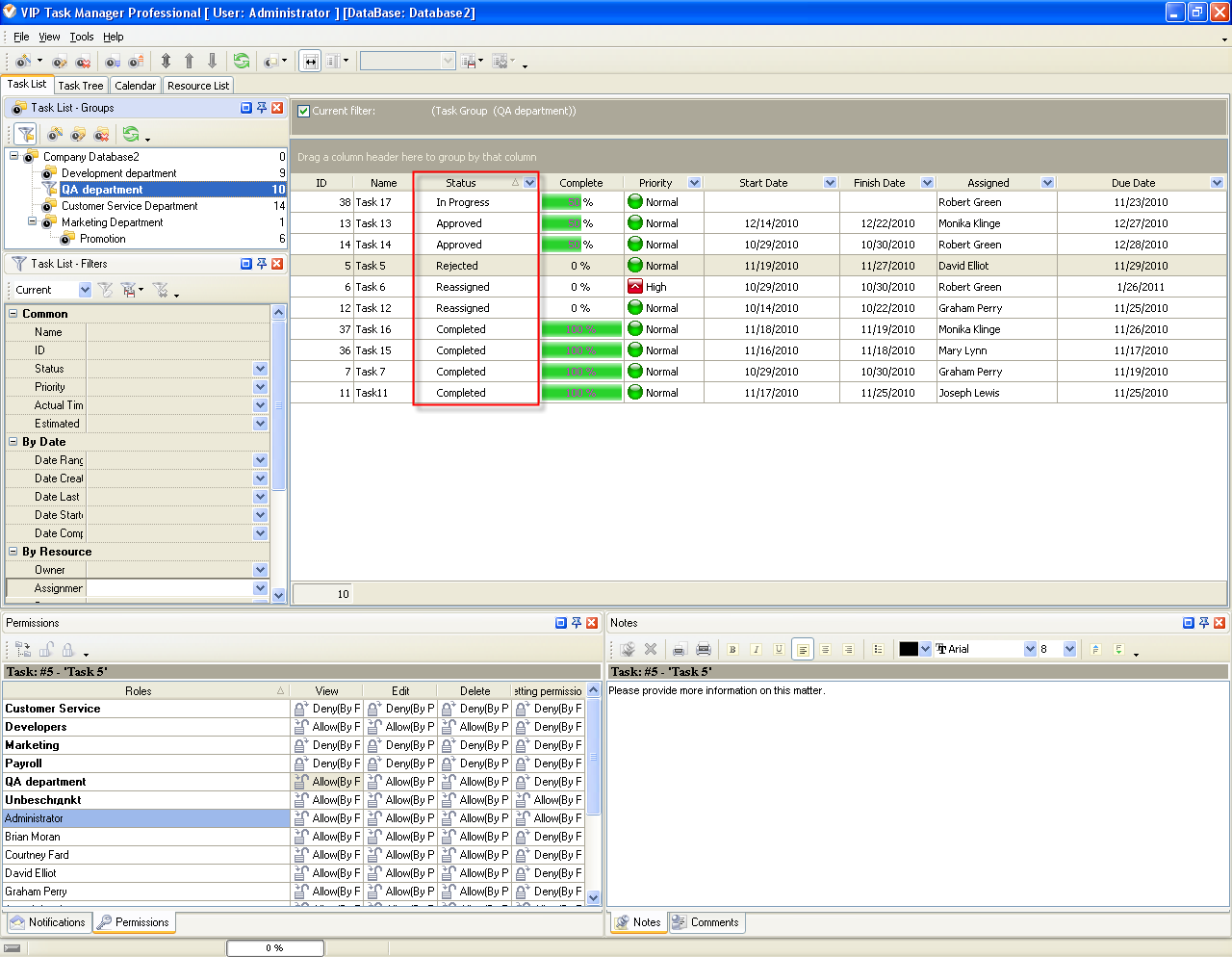The image size is (1232, 957).
Task: Toggle the auto-fit column width button
Action: (x=310, y=61)
